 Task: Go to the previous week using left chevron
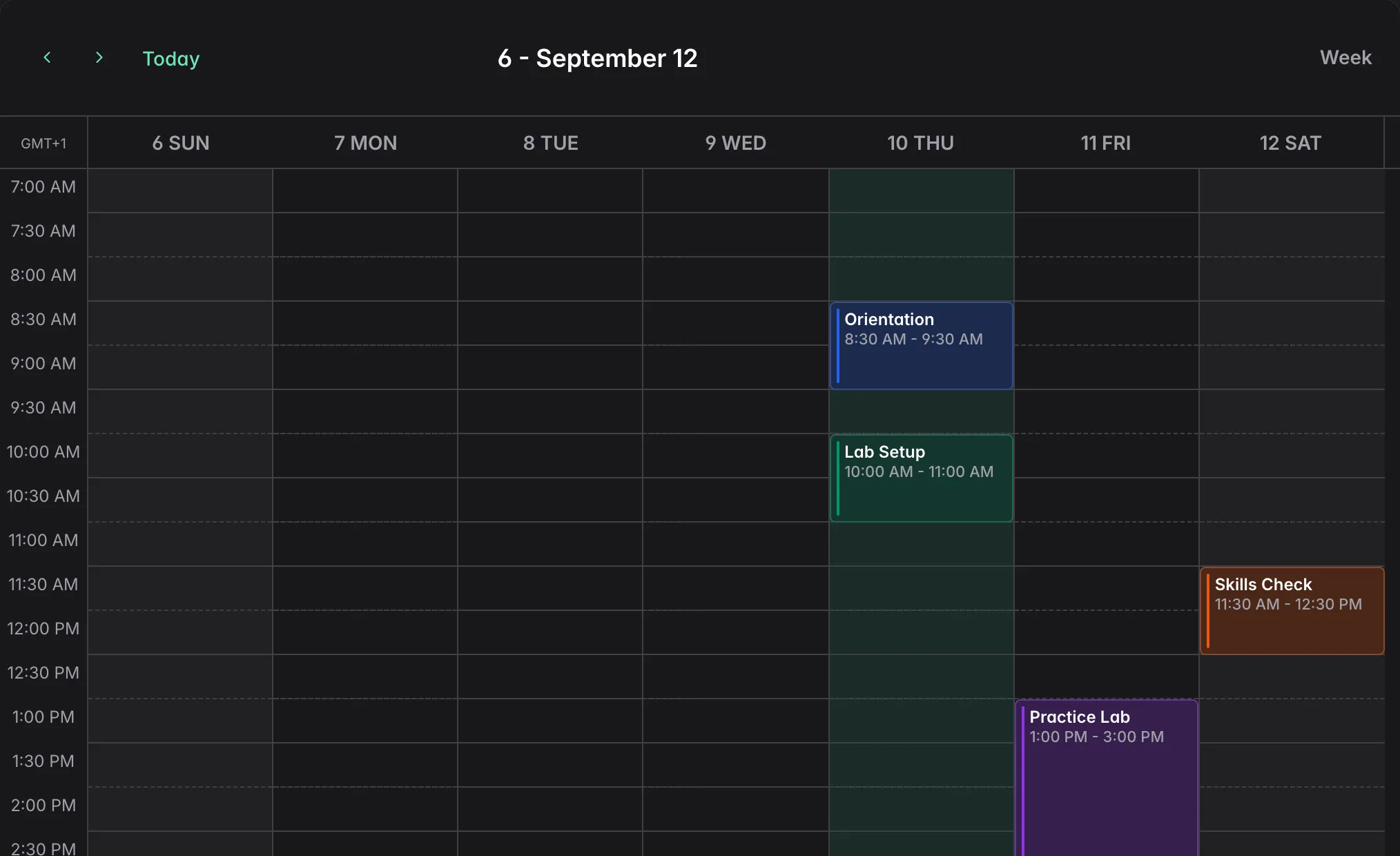[47, 58]
